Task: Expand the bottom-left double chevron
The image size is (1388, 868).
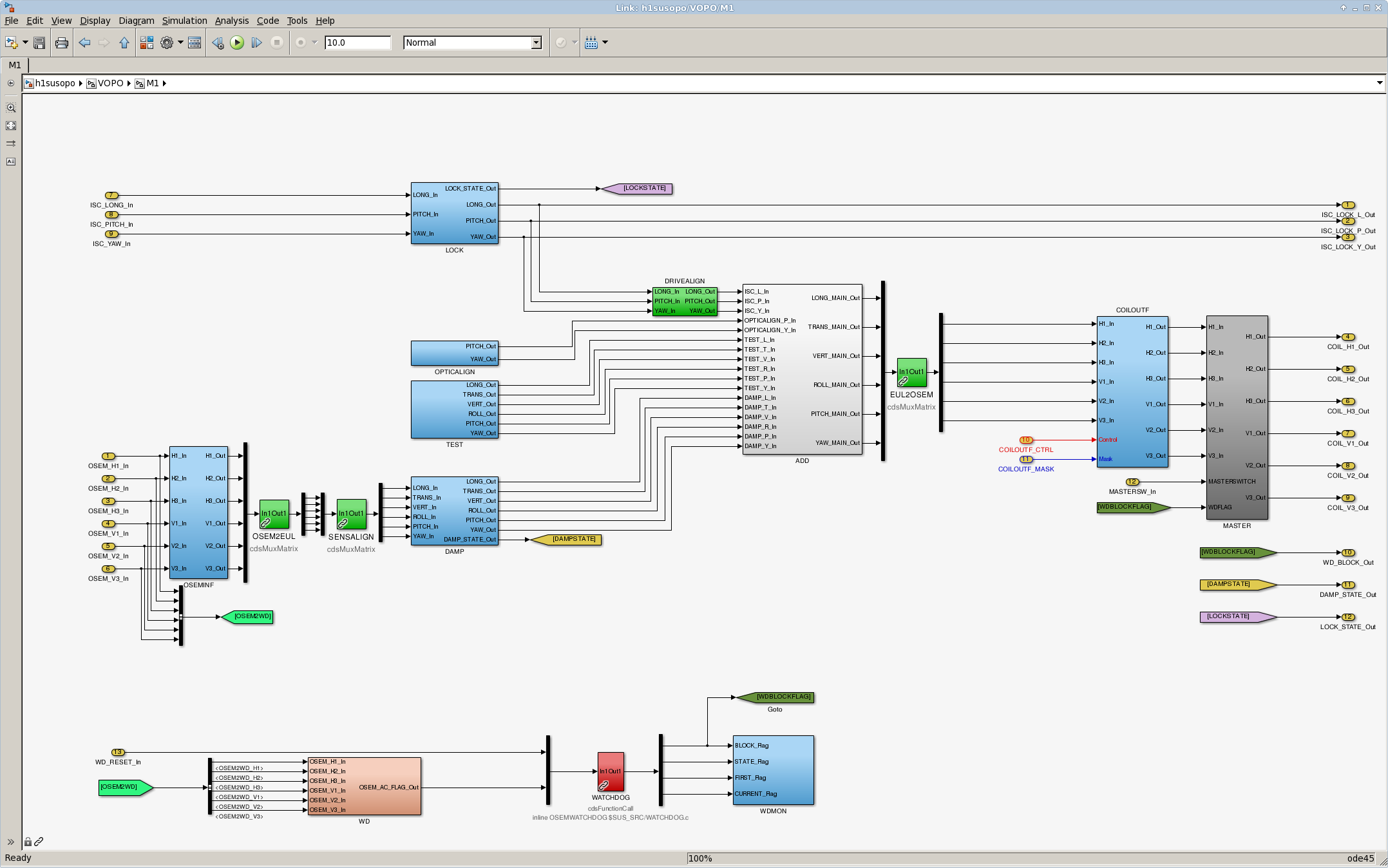Action: point(11,842)
